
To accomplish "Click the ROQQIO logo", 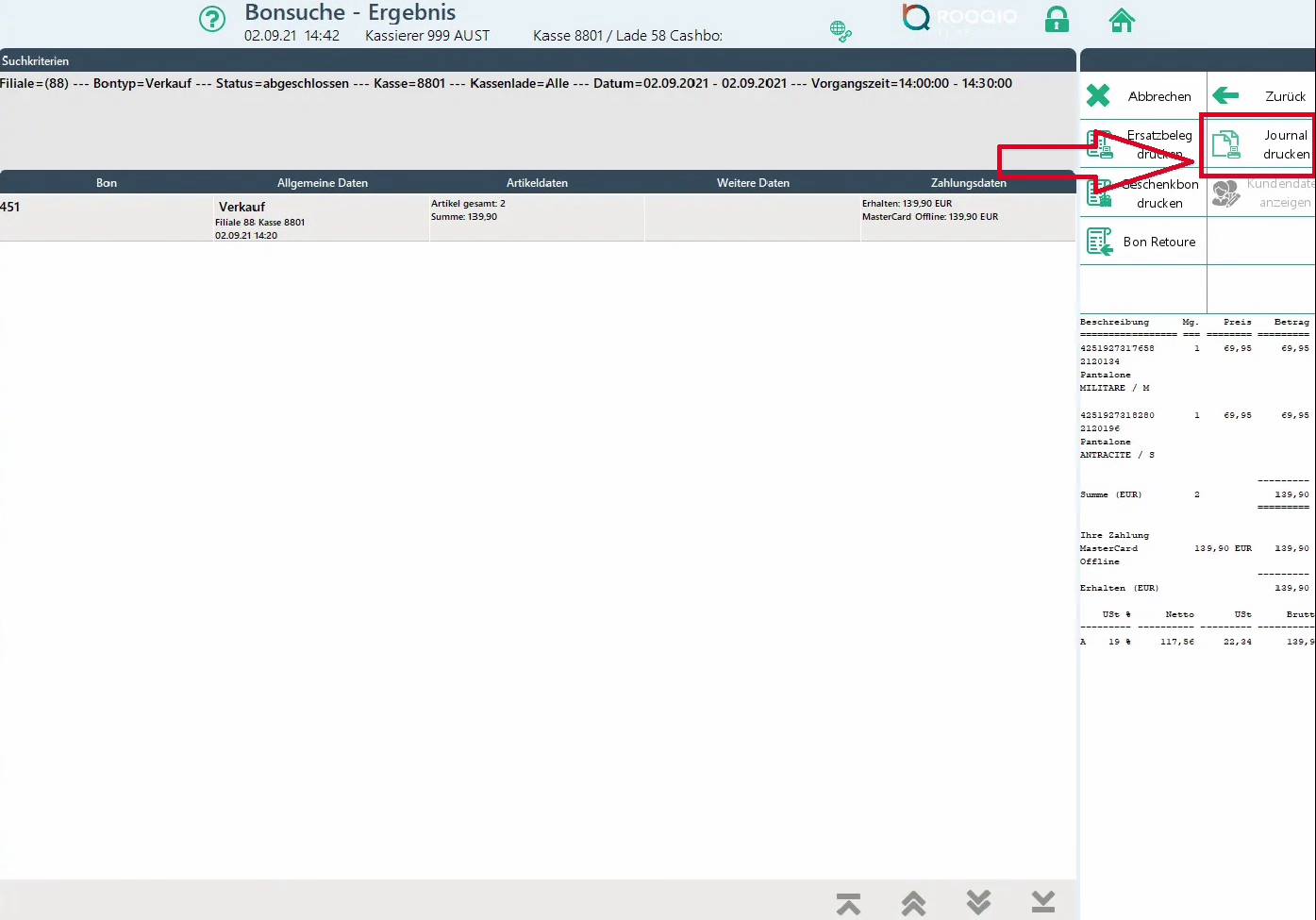I will pos(959,18).
